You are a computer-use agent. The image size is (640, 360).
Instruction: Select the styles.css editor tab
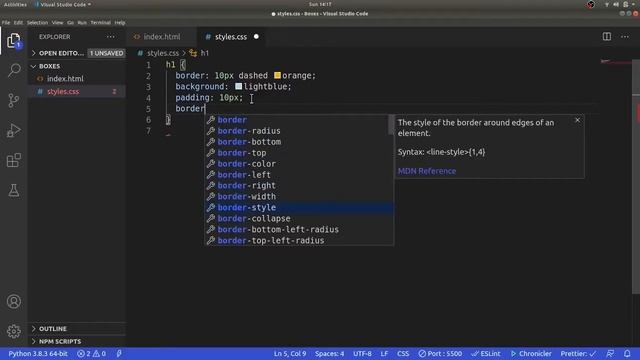(x=231, y=37)
